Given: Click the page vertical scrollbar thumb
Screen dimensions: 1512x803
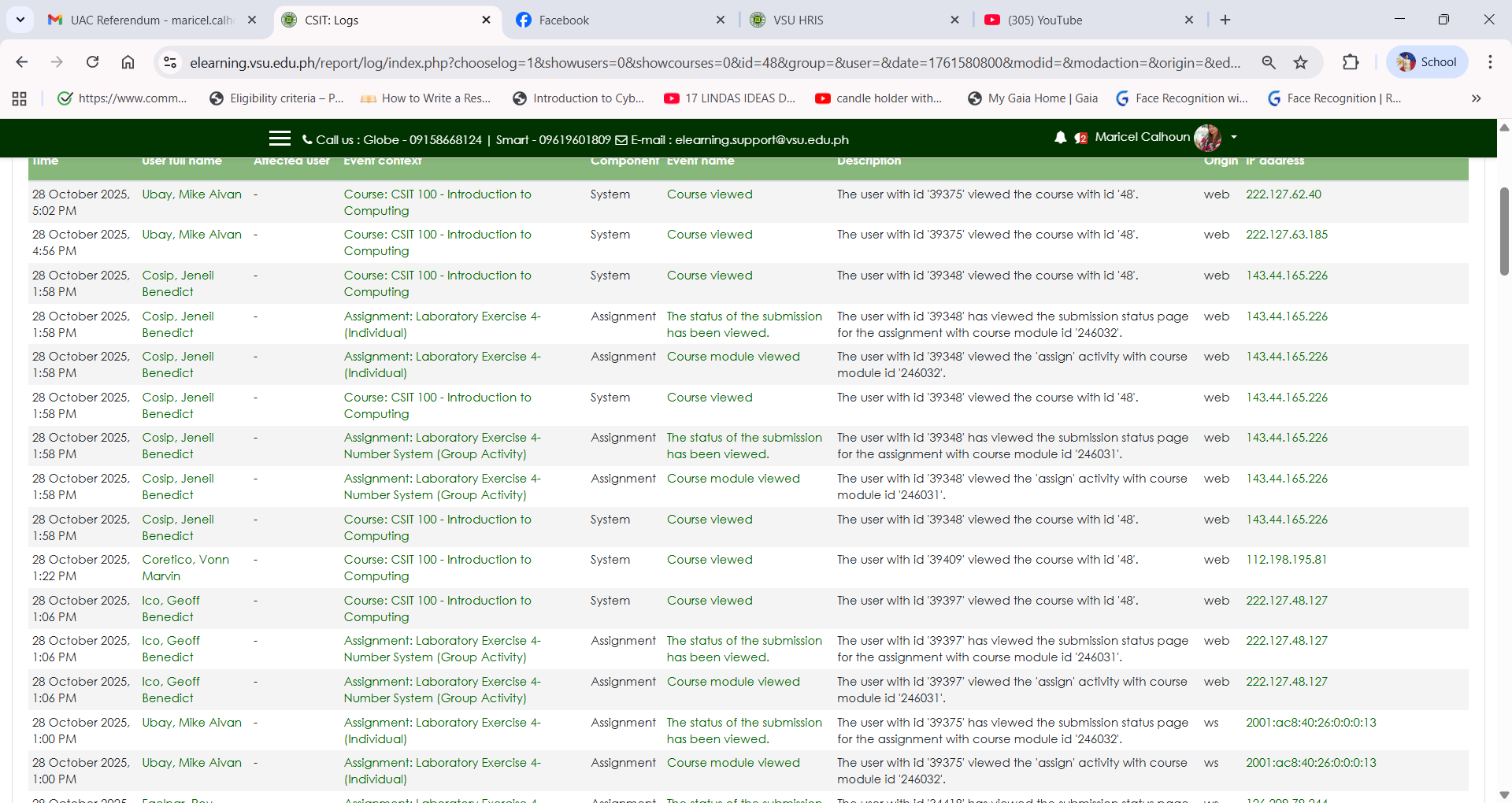Looking at the screenshot, I should [x=1504, y=231].
